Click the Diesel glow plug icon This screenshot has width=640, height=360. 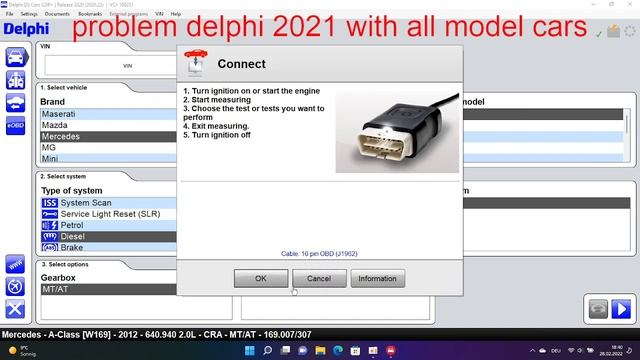click(50, 236)
